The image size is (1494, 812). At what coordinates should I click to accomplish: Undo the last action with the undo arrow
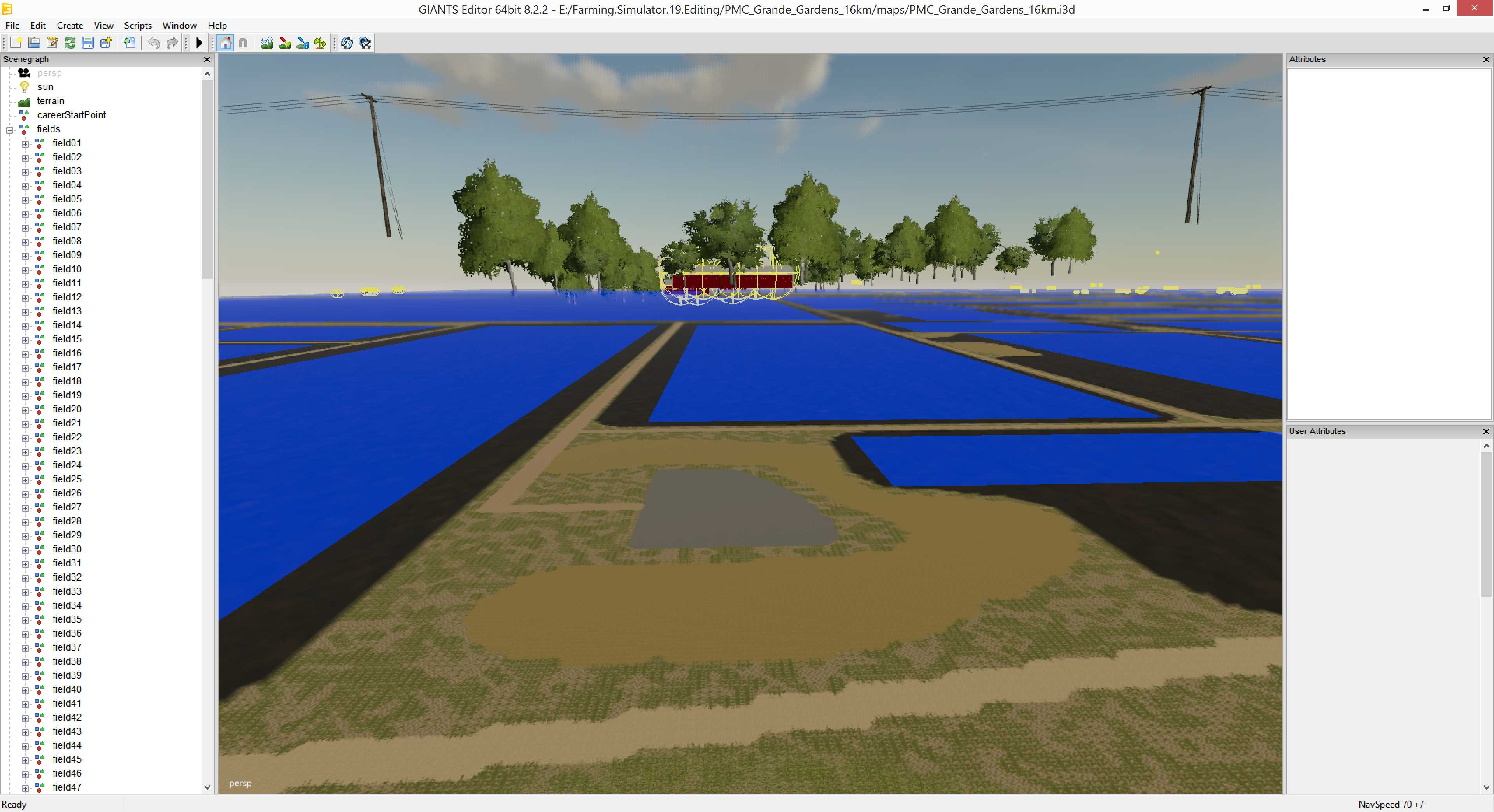point(154,43)
